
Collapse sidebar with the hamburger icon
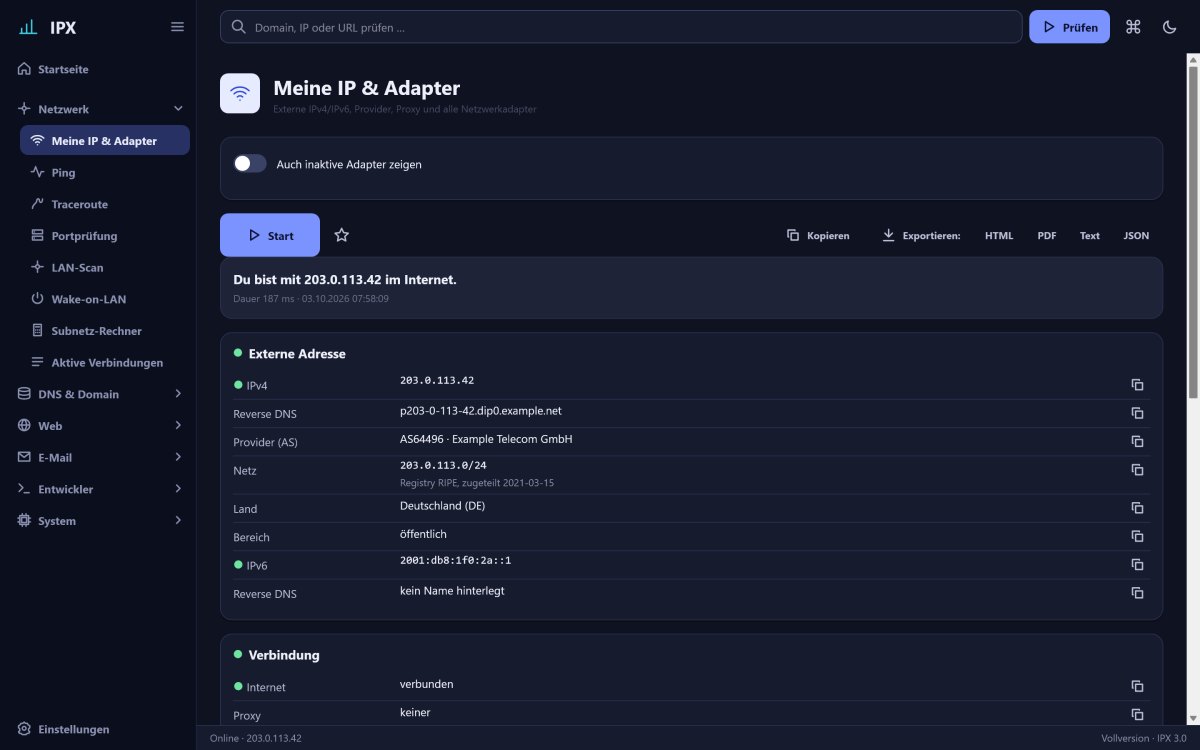pos(177,27)
